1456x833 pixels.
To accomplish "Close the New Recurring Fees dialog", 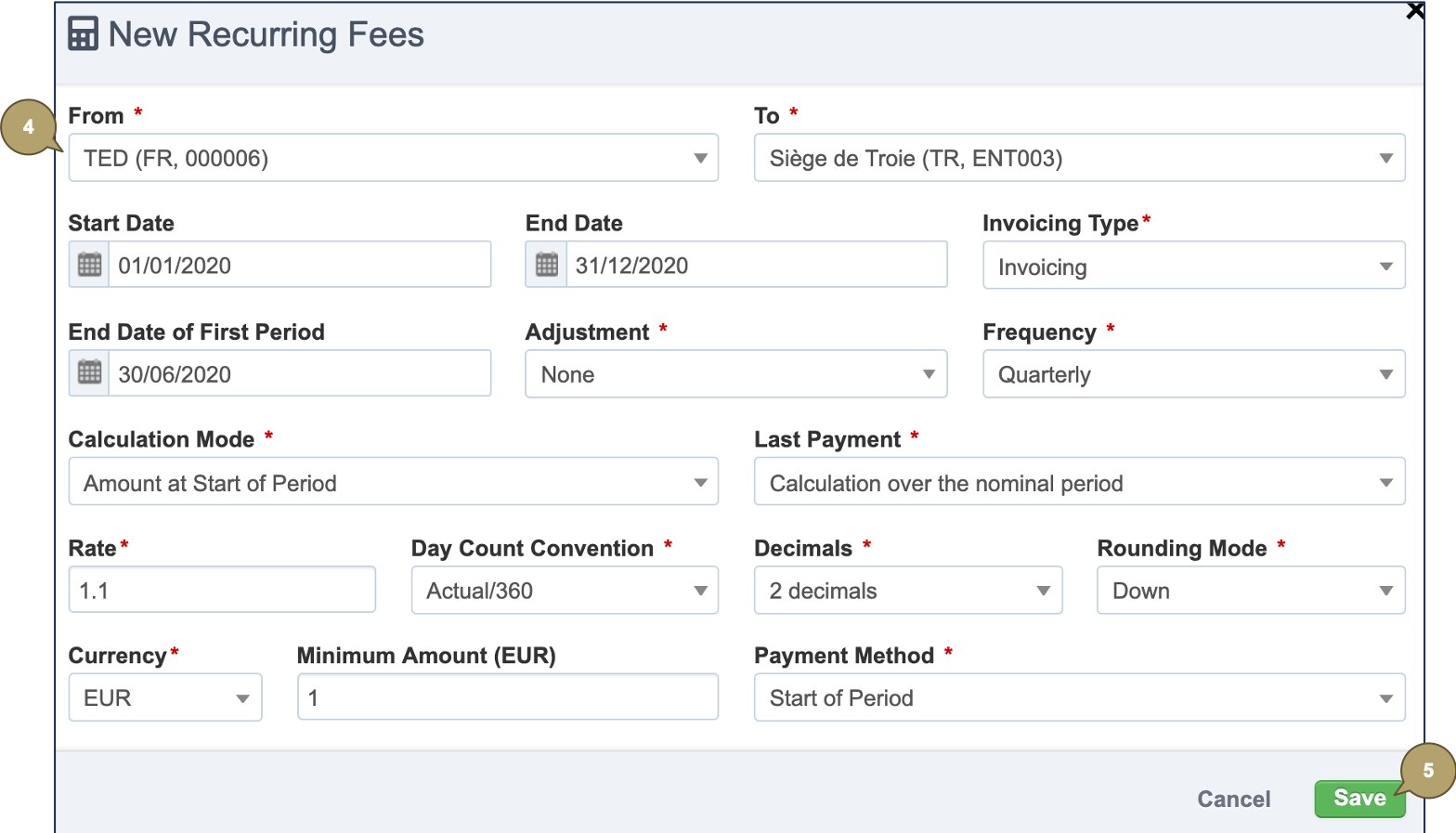I will [1415, 11].
